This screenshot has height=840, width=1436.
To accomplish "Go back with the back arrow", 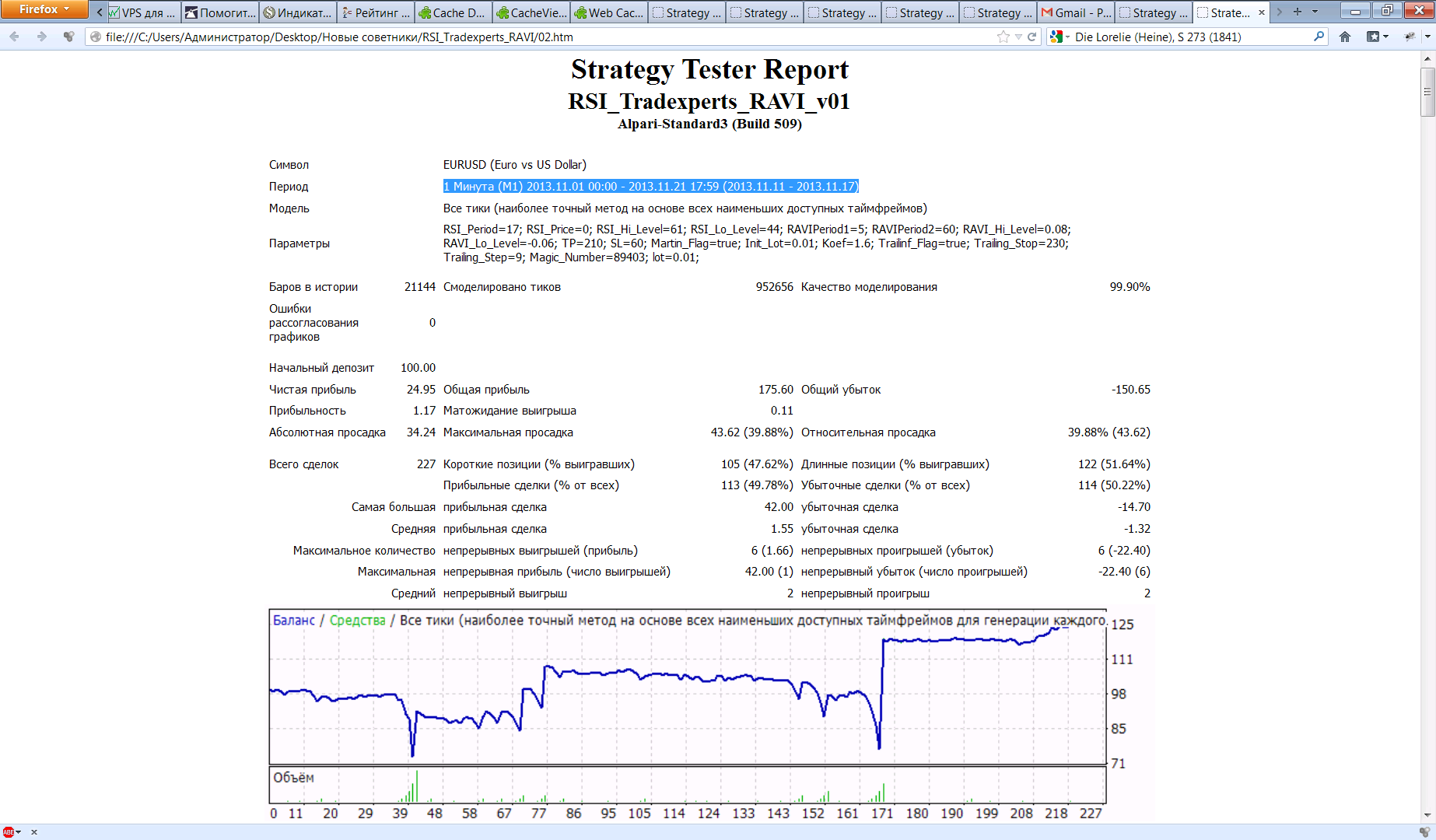I will click(x=15, y=37).
